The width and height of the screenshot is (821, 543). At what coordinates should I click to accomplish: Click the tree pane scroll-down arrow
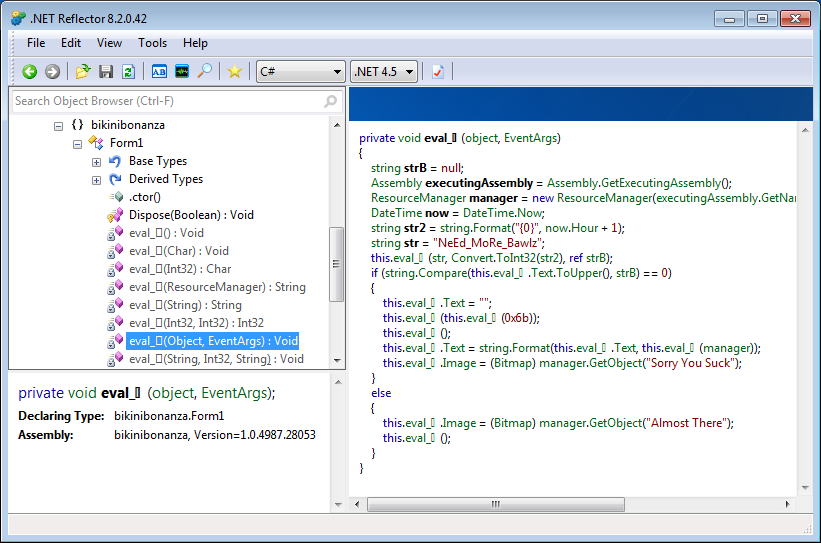[337, 360]
